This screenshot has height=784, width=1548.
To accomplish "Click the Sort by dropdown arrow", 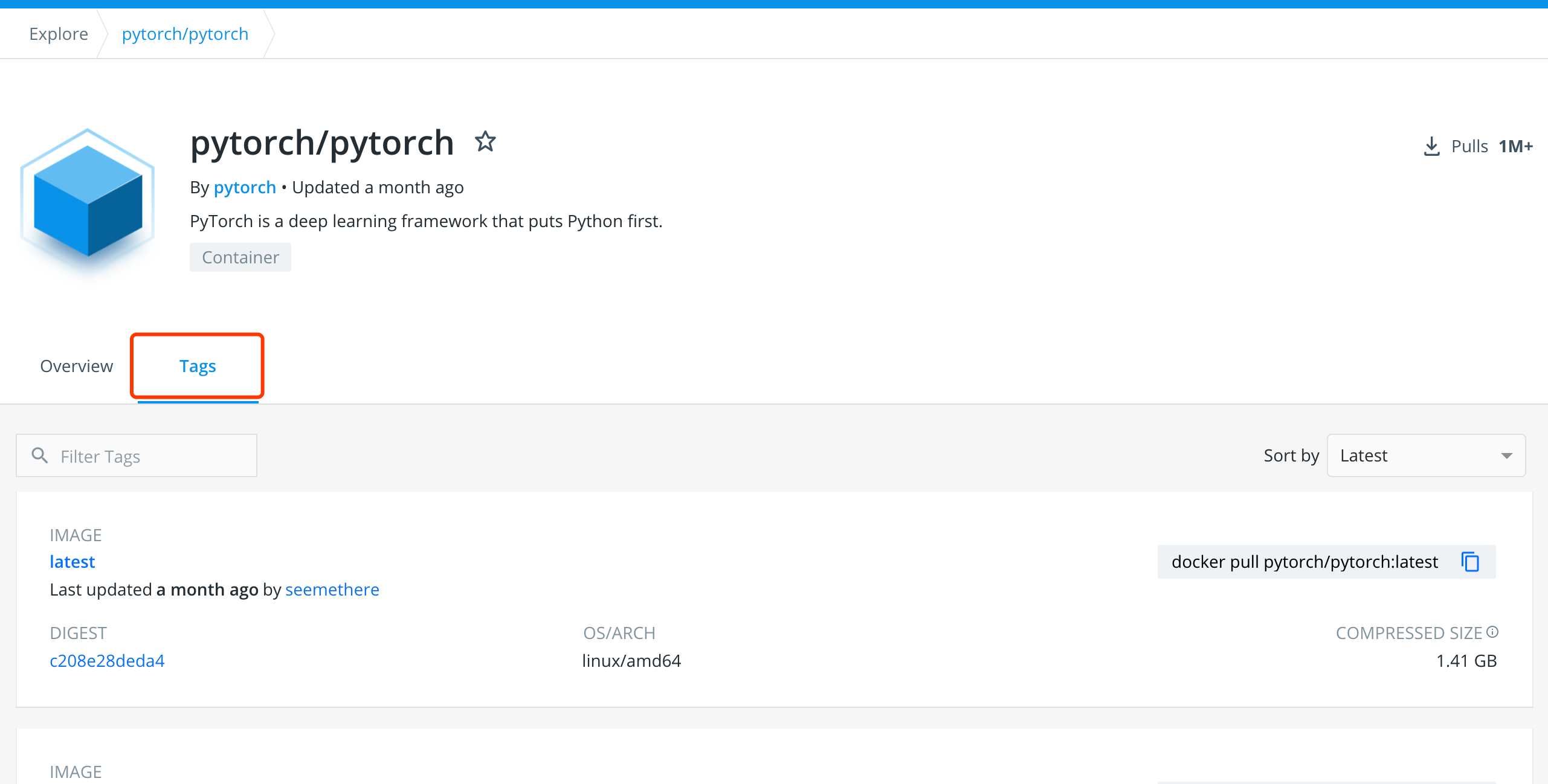I will pos(1507,456).
